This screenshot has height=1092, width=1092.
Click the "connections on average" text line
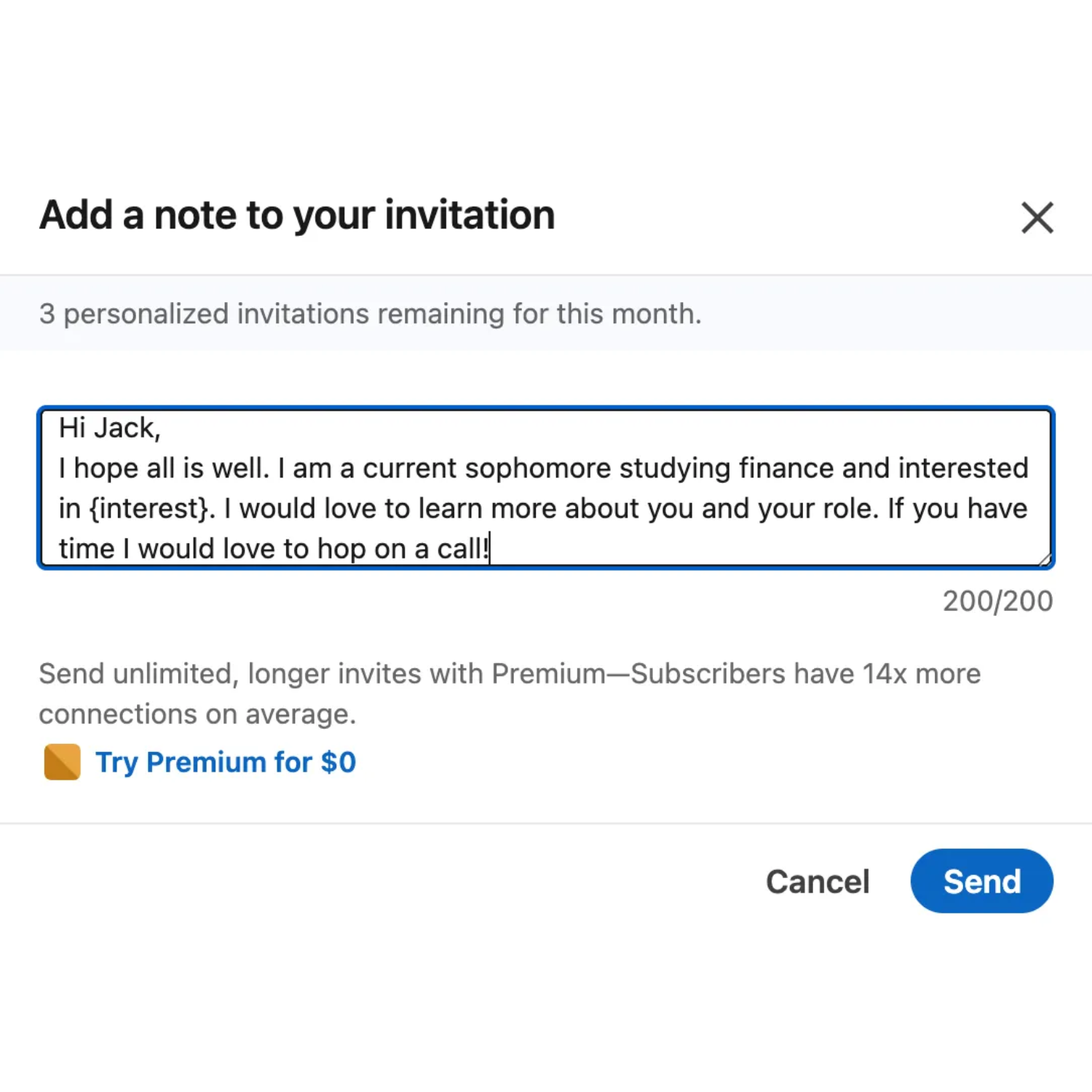tap(197, 714)
